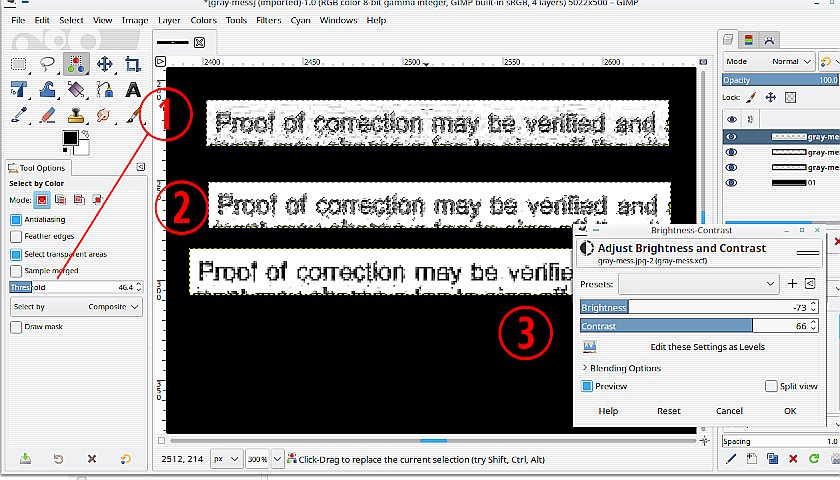Open the Select by Composite dropdown

[76, 307]
